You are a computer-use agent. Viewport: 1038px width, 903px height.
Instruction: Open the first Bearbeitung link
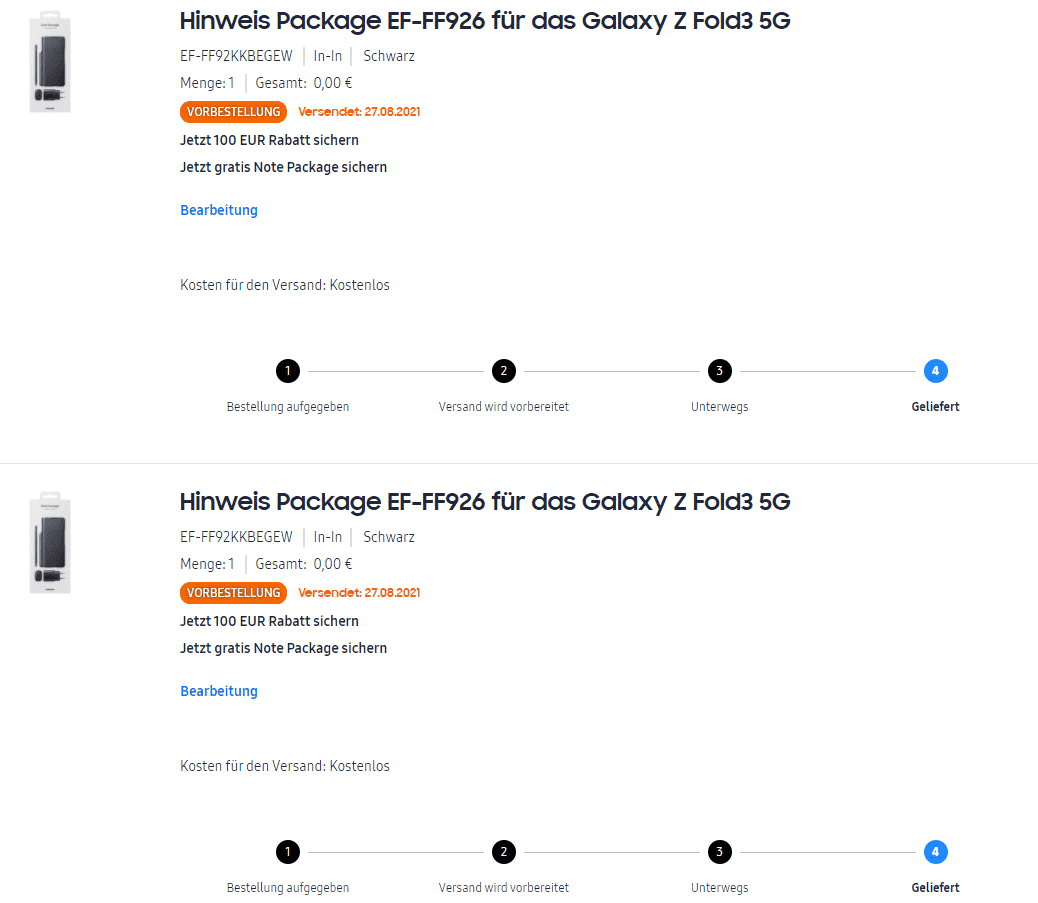point(219,210)
